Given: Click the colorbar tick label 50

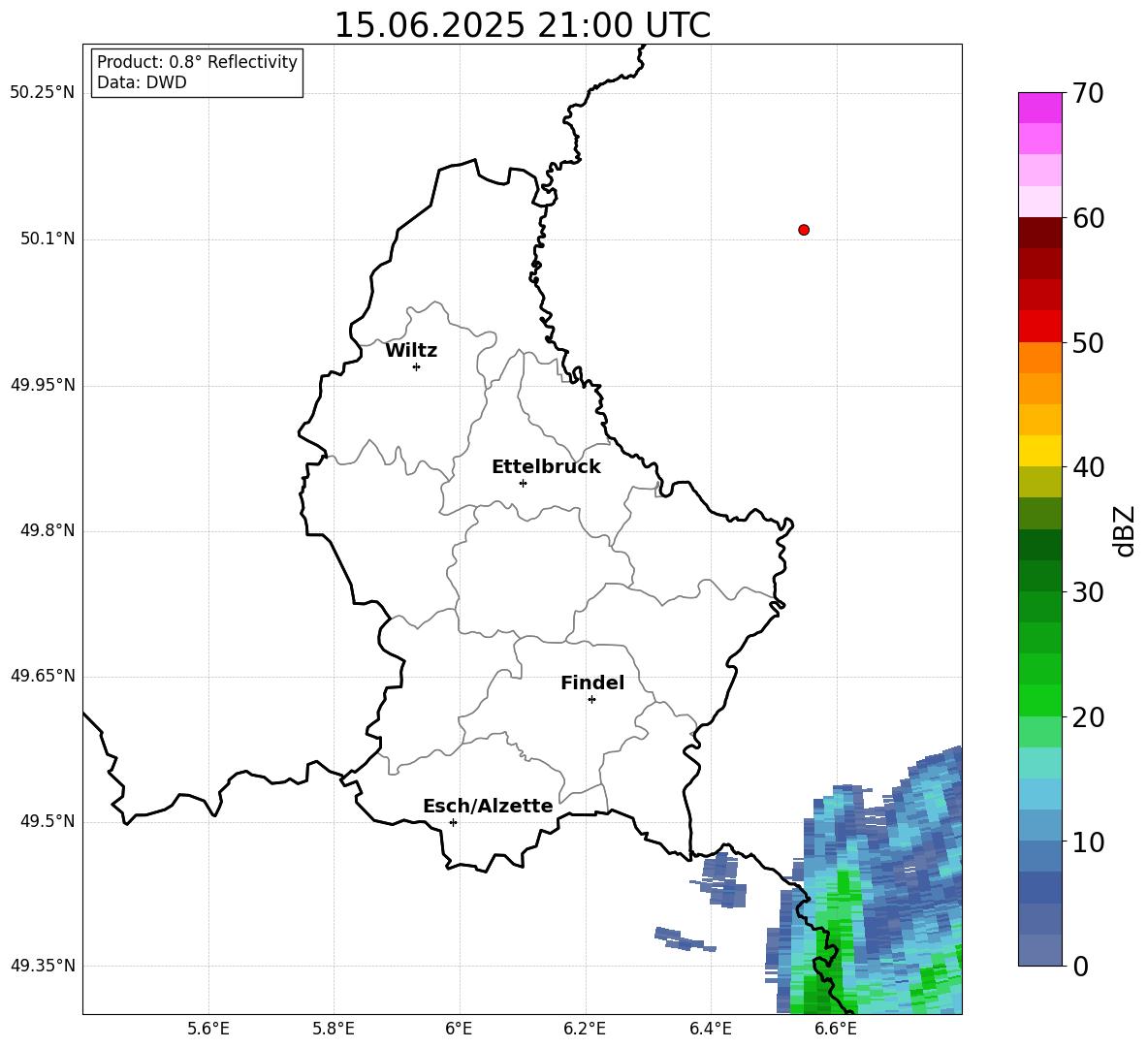Looking at the screenshot, I should tap(1088, 343).
